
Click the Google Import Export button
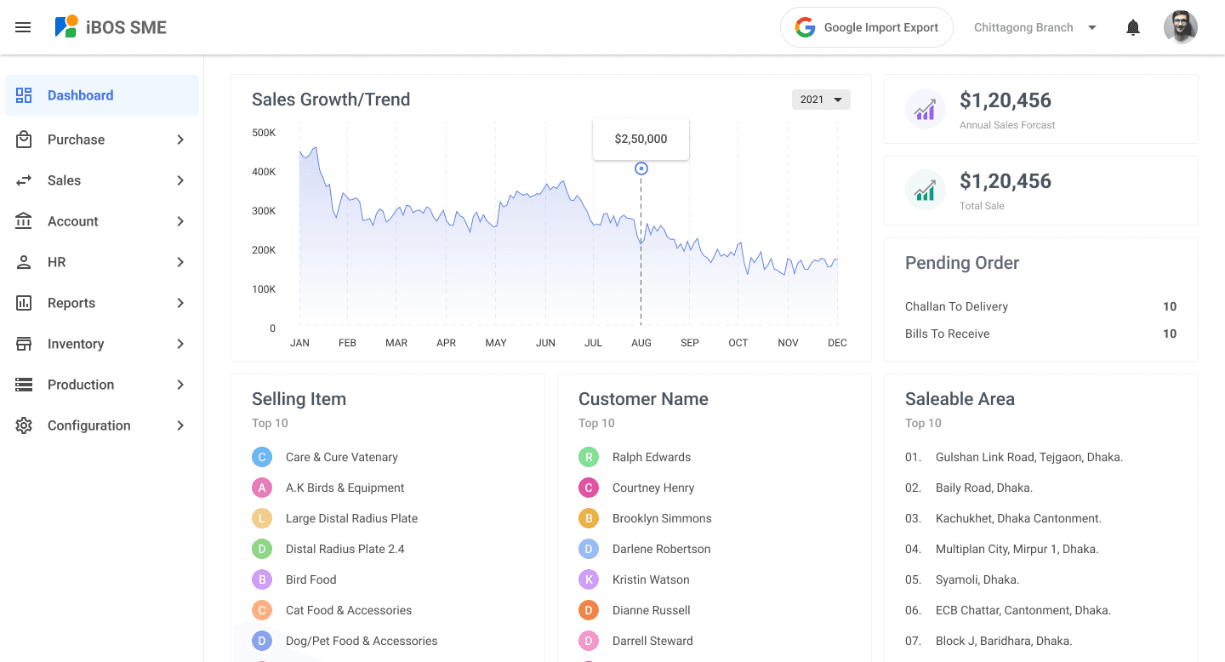[x=866, y=27]
